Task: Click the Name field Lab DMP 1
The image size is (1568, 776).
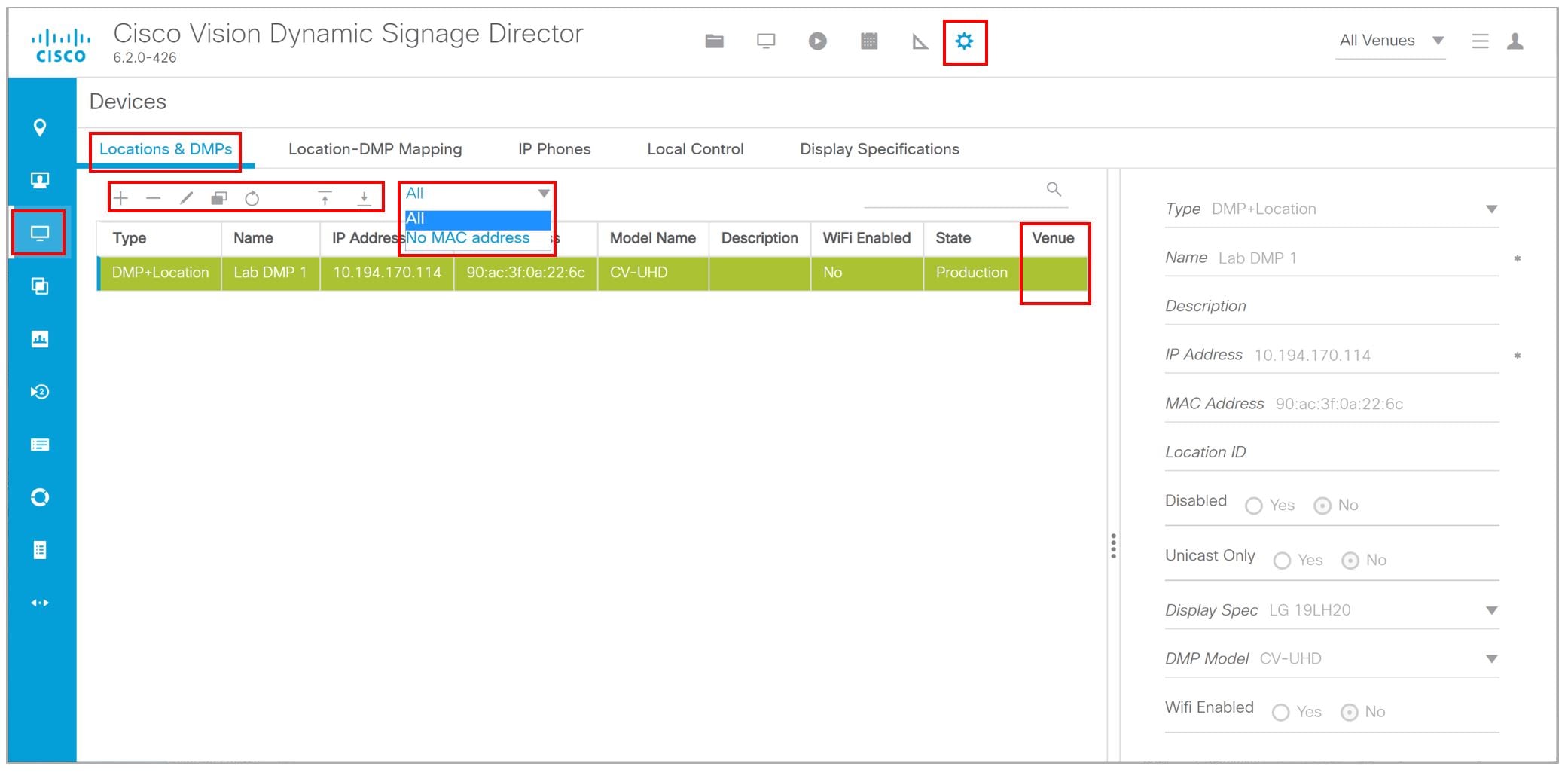Action: point(1332,258)
